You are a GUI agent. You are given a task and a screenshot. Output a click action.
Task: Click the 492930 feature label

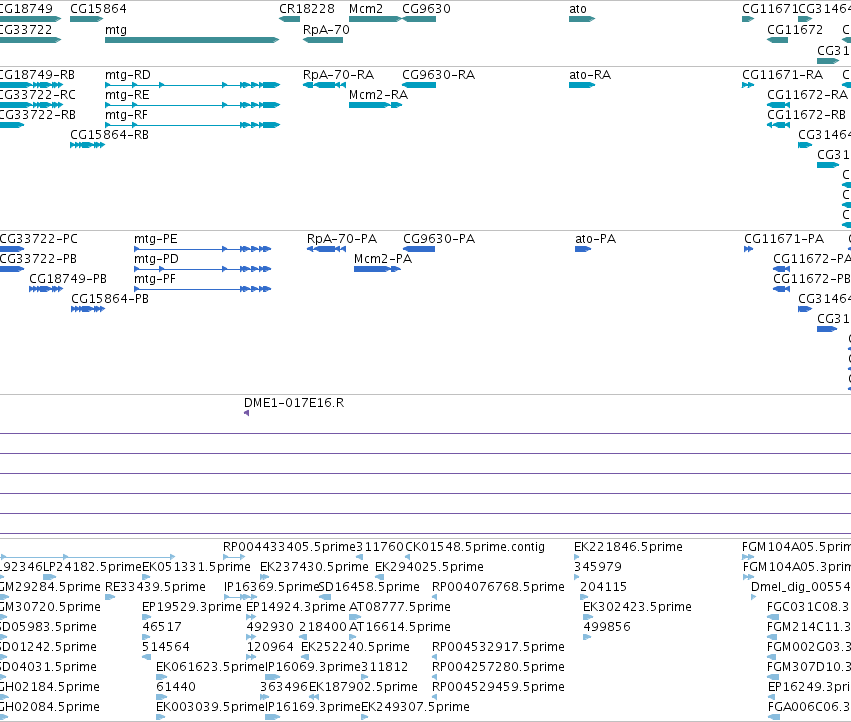[270, 627]
